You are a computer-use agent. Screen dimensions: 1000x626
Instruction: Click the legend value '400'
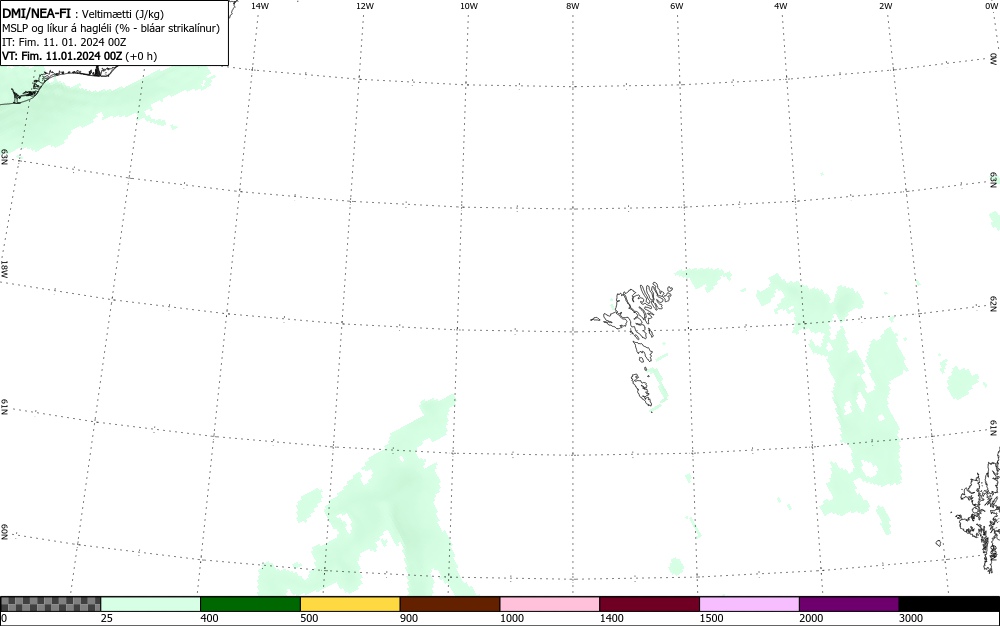[209, 618]
